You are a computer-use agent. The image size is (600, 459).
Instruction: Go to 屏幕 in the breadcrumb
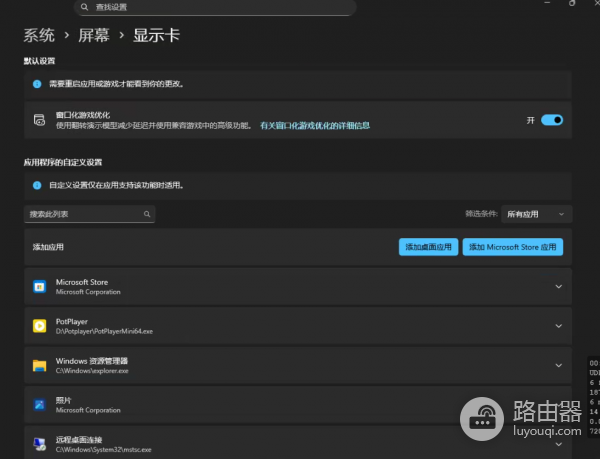[94, 36]
